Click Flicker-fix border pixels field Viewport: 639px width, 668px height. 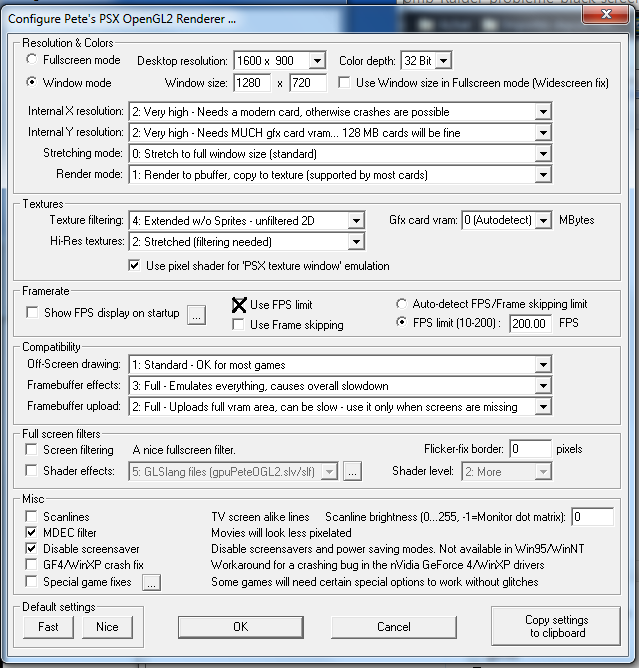click(x=530, y=449)
